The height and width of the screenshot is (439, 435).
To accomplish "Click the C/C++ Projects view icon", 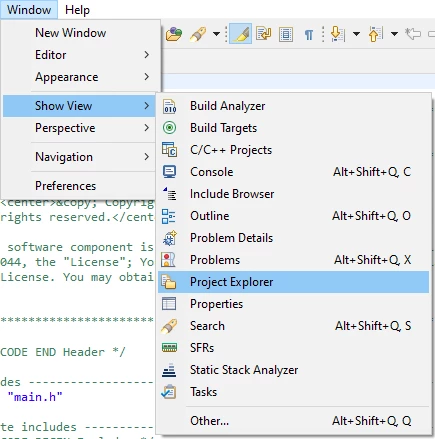I will 169,150.
